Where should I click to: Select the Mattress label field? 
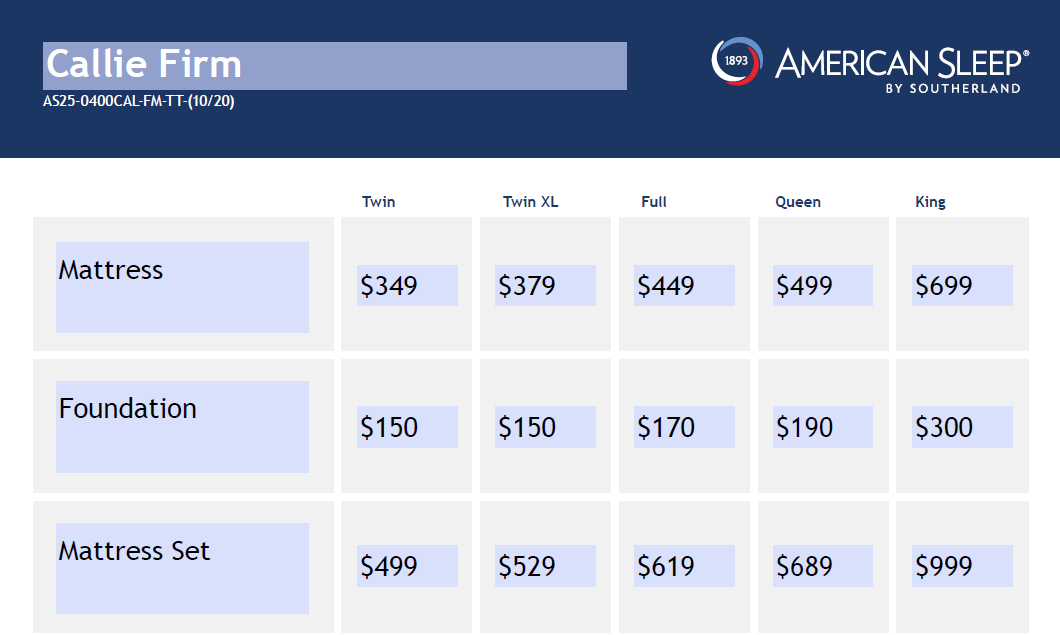coord(182,287)
